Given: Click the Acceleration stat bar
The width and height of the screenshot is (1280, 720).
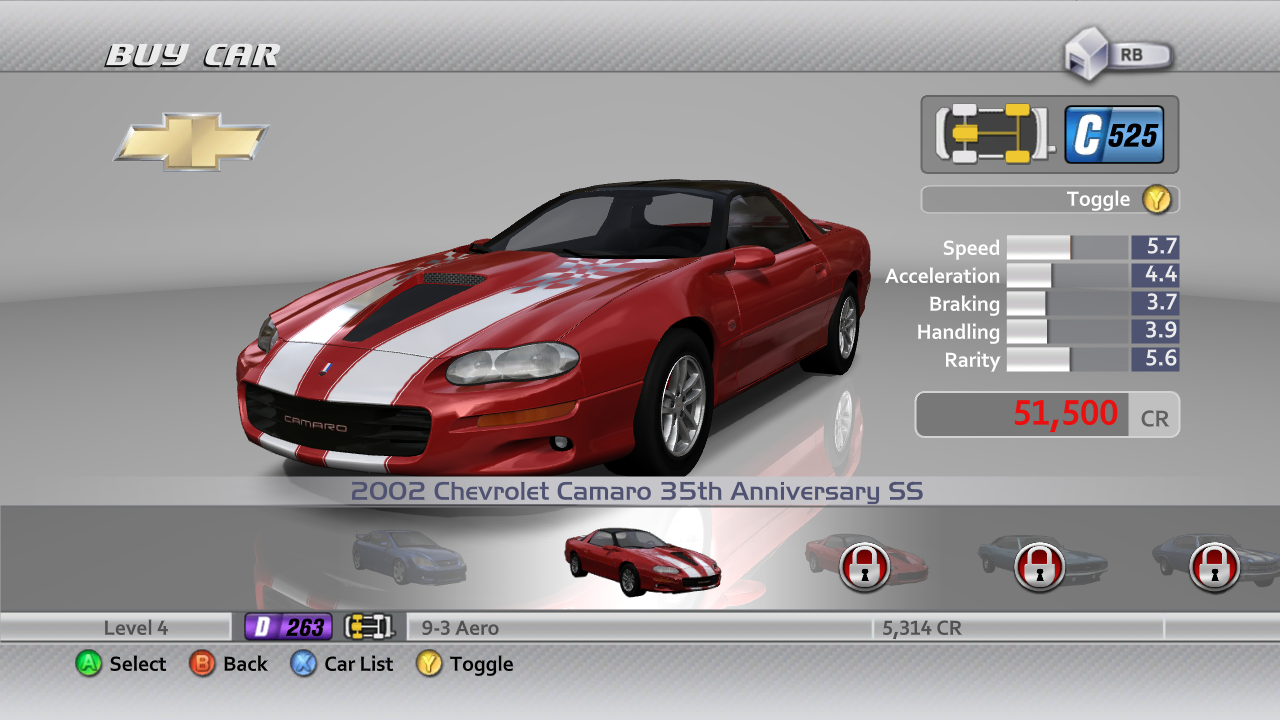Looking at the screenshot, I should point(1068,276).
